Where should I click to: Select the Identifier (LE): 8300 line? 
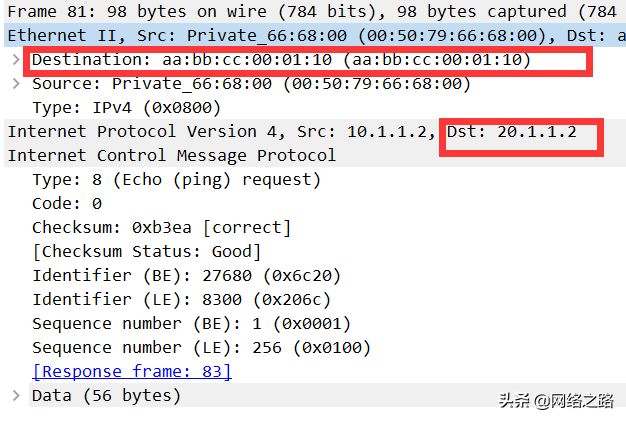click(182, 300)
